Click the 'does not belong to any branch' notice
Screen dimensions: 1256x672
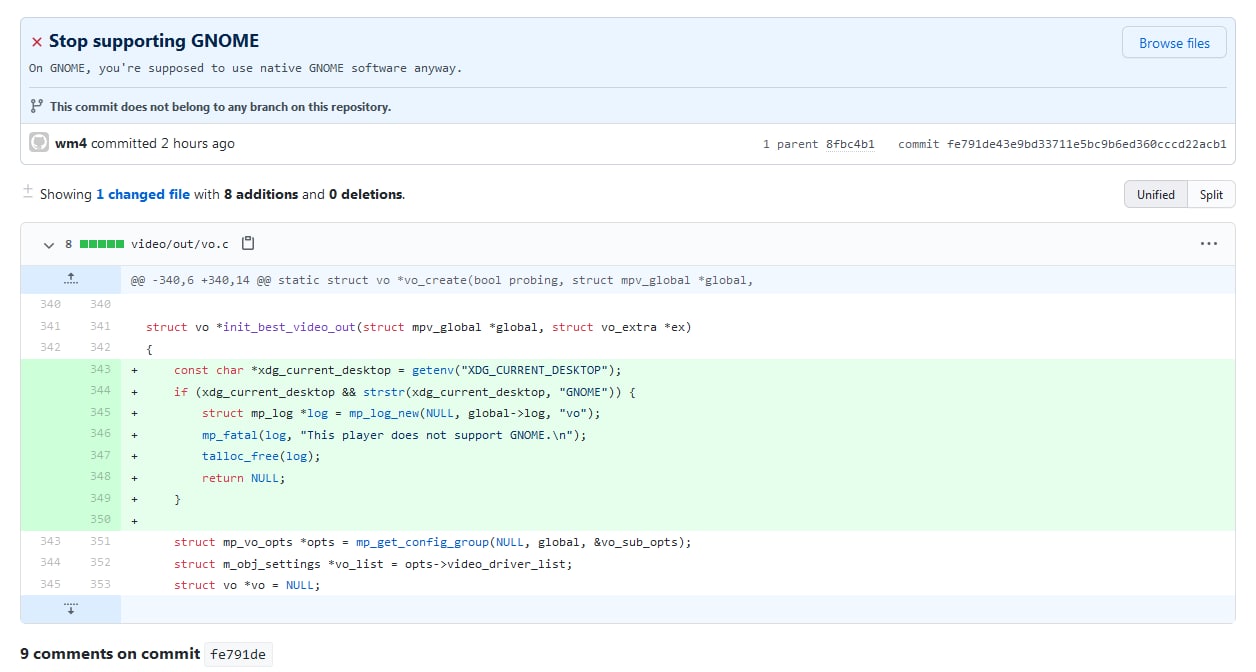pos(220,106)
